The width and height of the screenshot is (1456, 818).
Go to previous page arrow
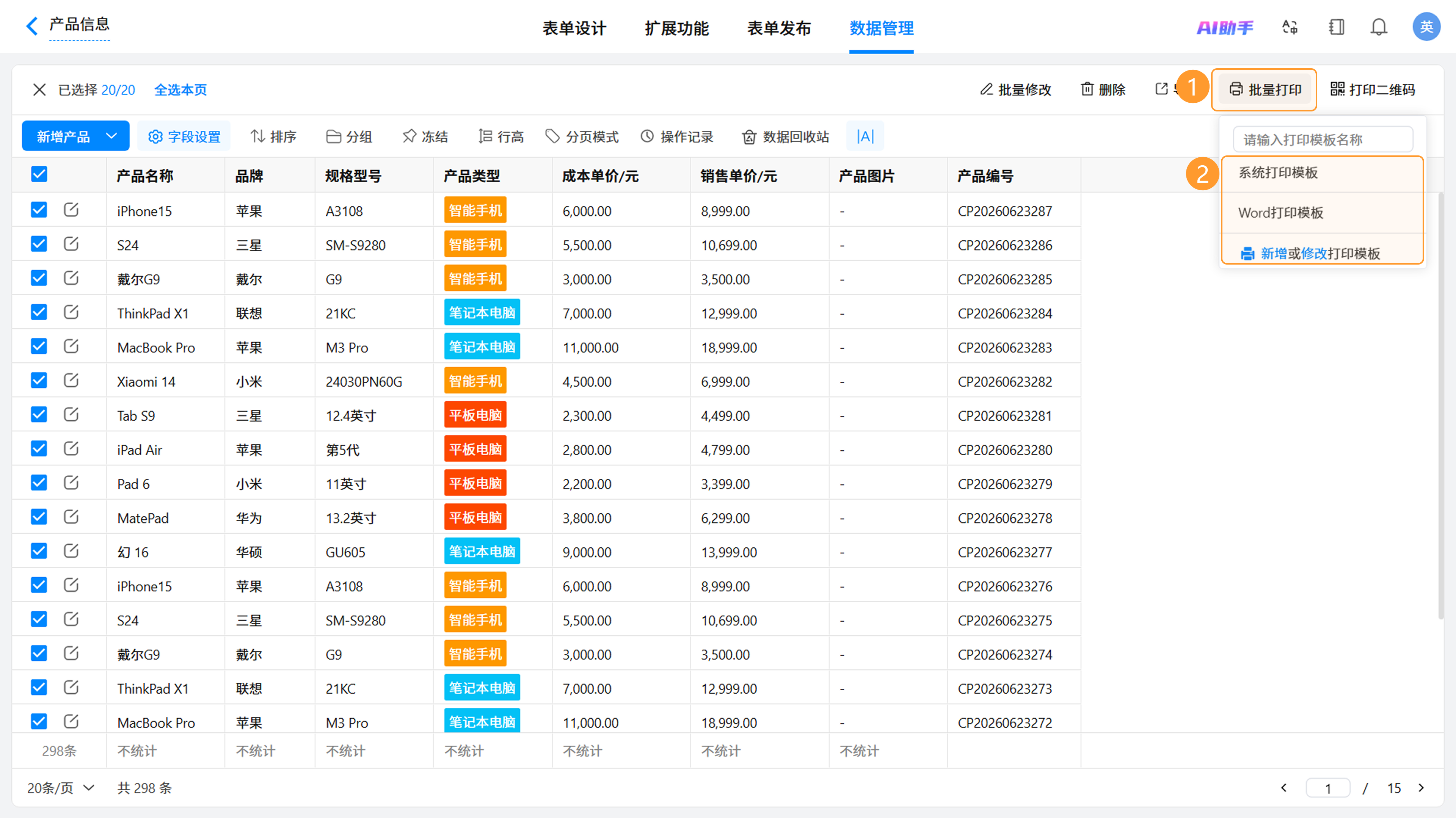pos(1283,788)
